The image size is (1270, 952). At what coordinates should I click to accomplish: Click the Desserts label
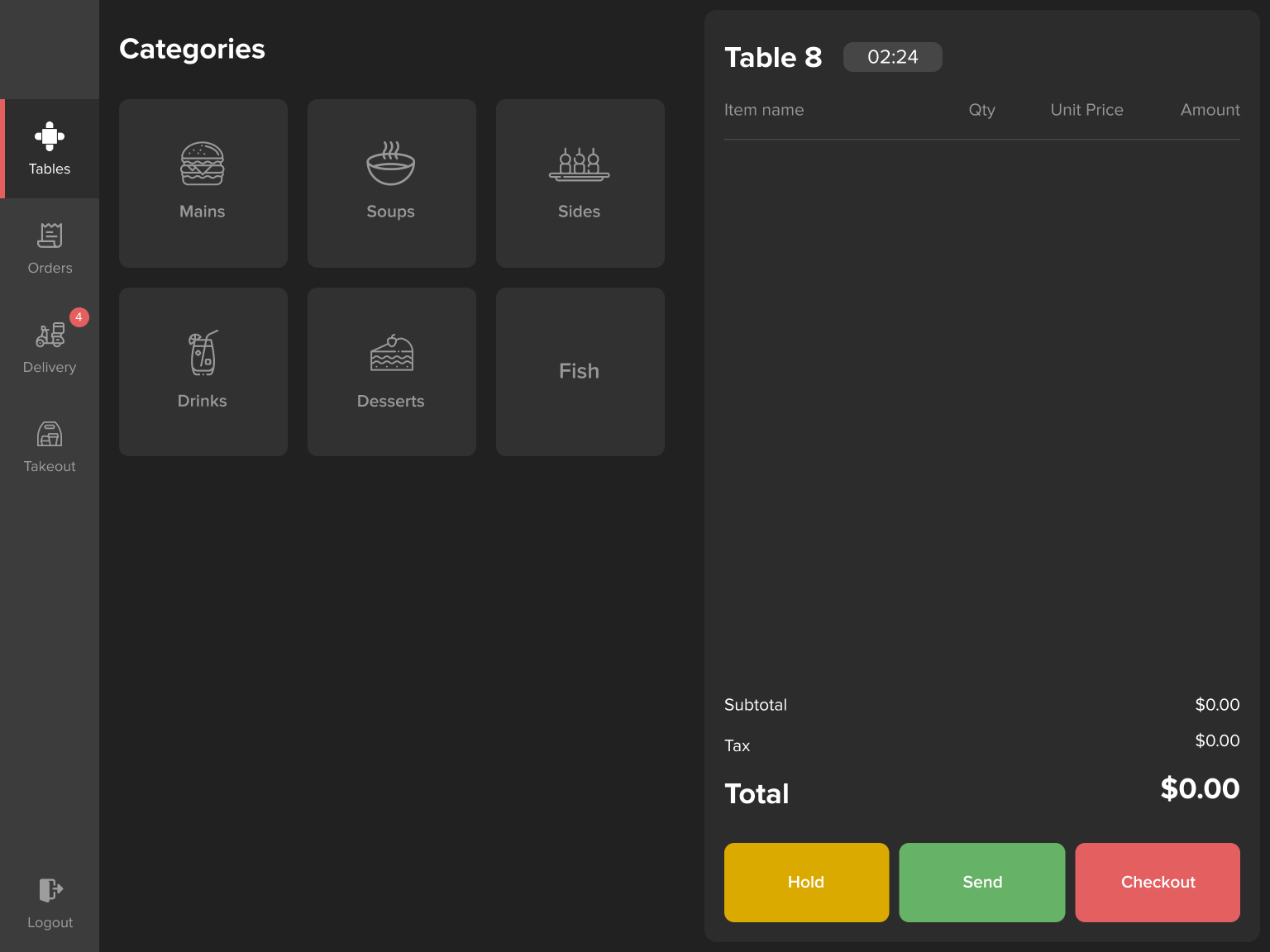click(x=391, y=401)
